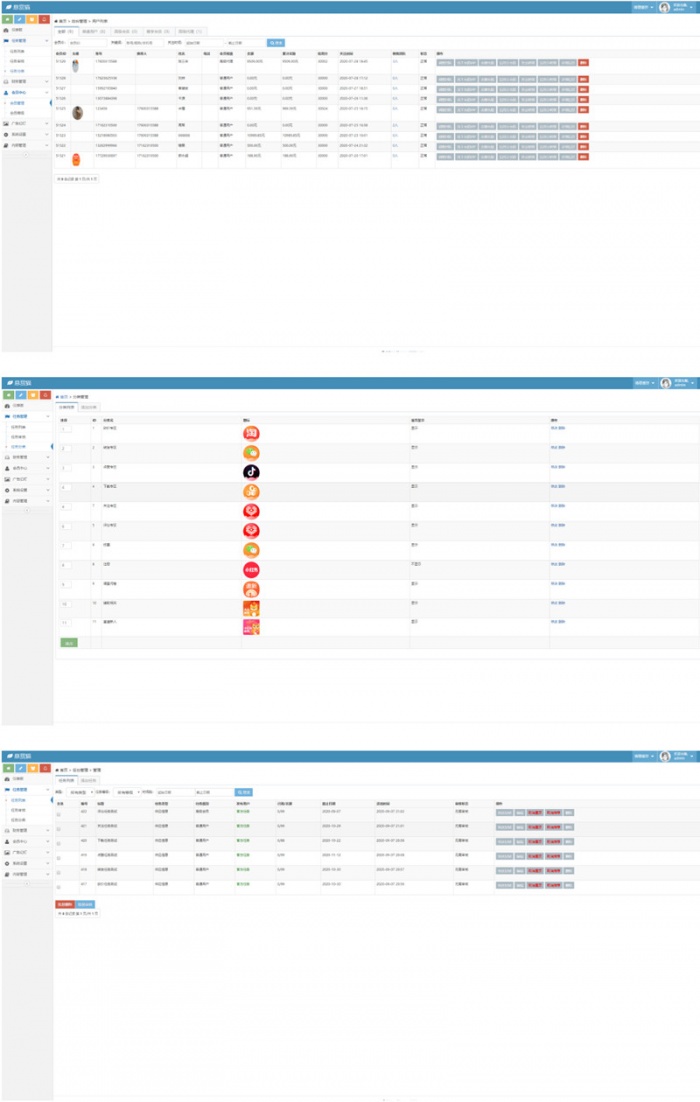Click the TikTok icon in the category list
The height and width of the screenshot is (1102, 700).
click(x=251, y=472)
